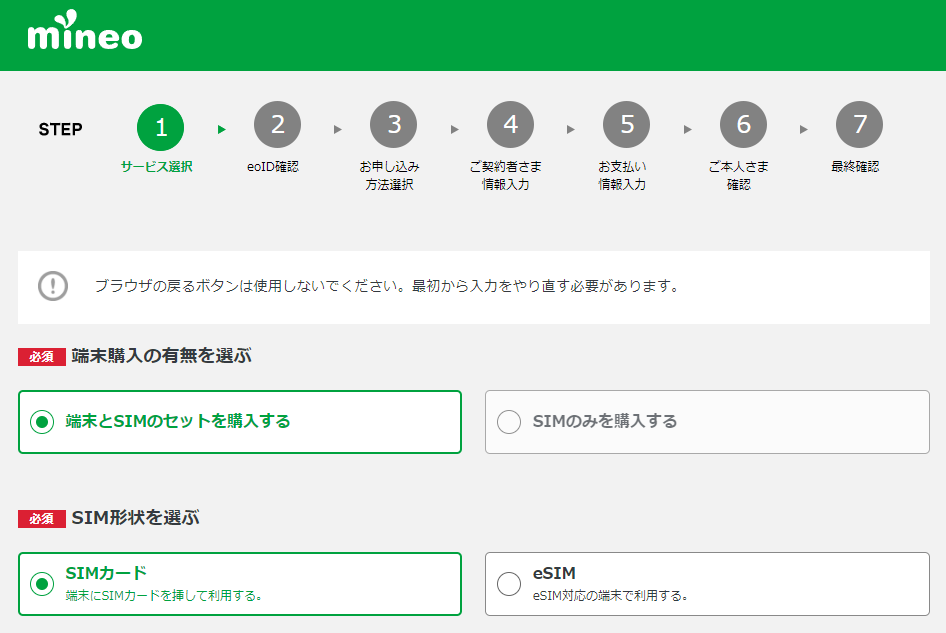The image size is (946, 633).
Task: Click step 5 お支払い情報入力 circle
Action: coord(626,124)
